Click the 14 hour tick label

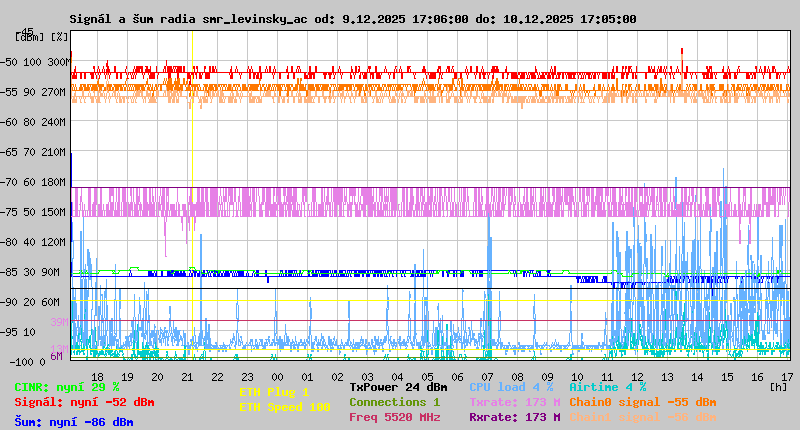click(x=697, y=377)
